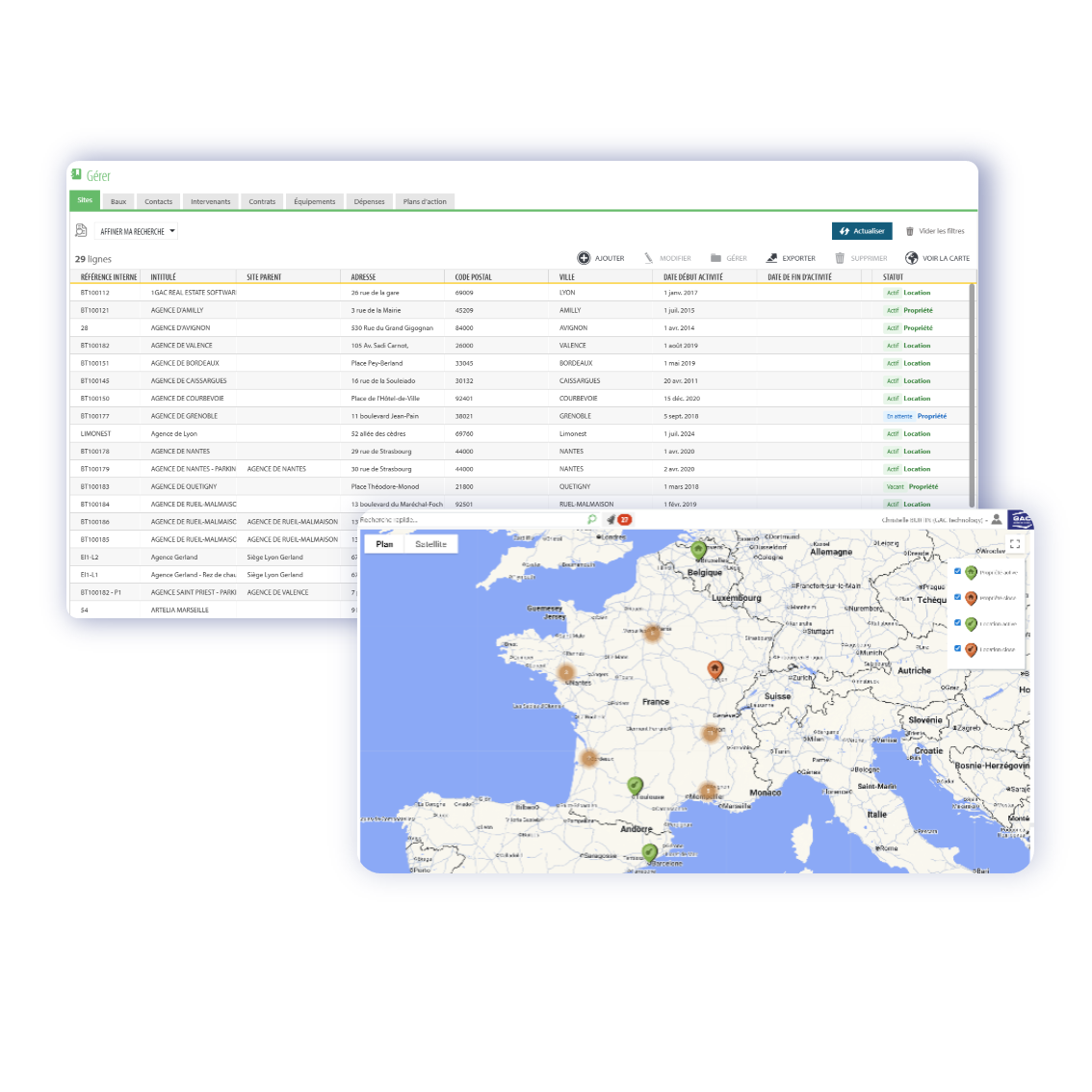Click the search magnifier icon above map
Image resolution: width=1092 pixels, height=1092 pixels.
coord(591,519)
